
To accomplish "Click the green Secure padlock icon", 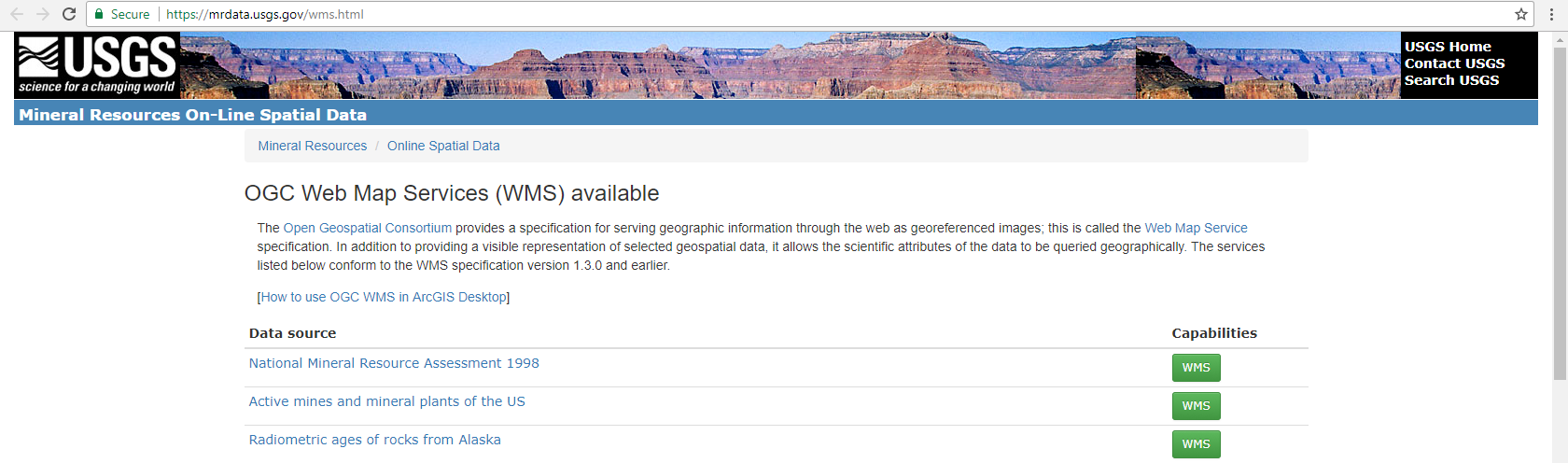I will [99, 14].
